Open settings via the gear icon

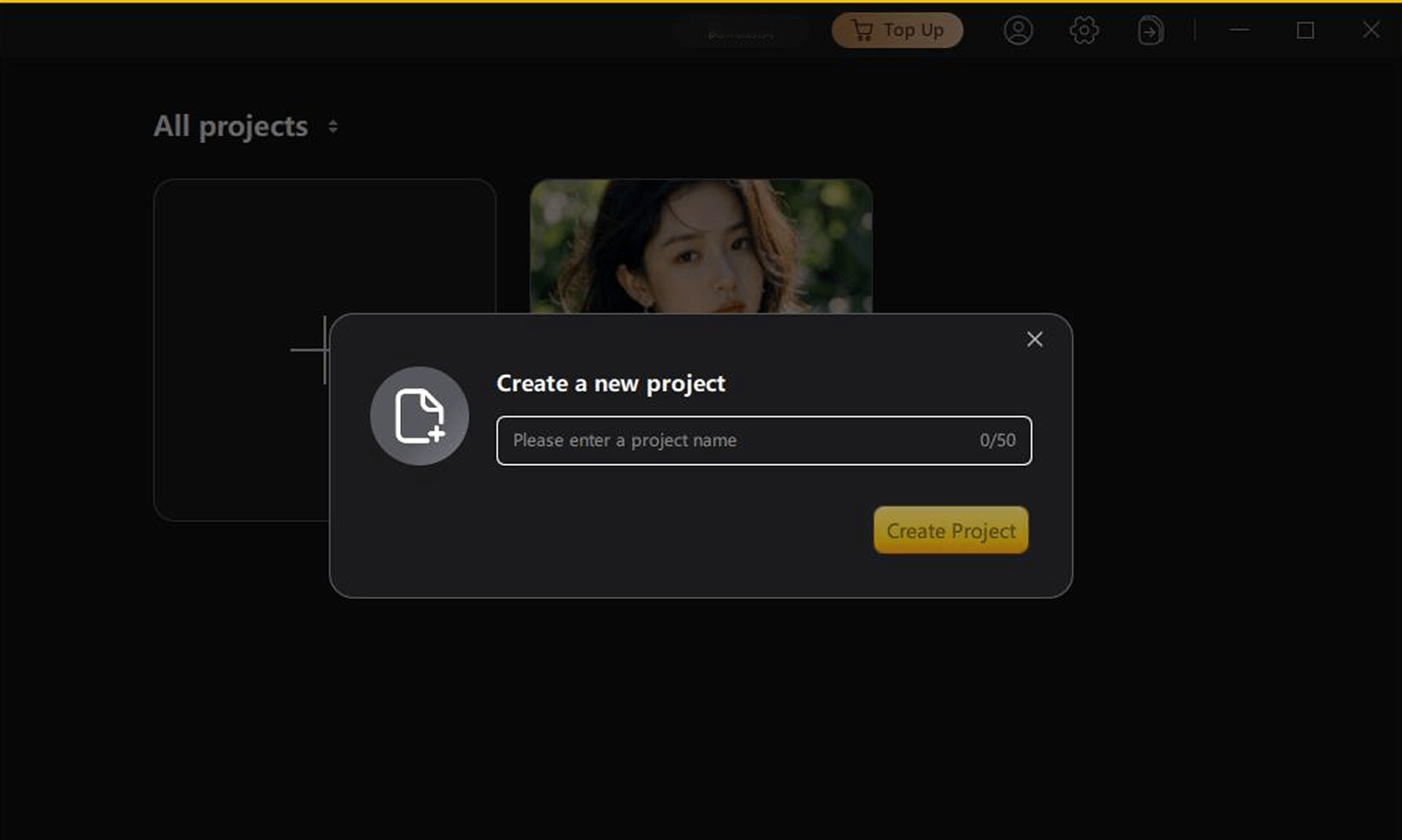point(1084,30)
